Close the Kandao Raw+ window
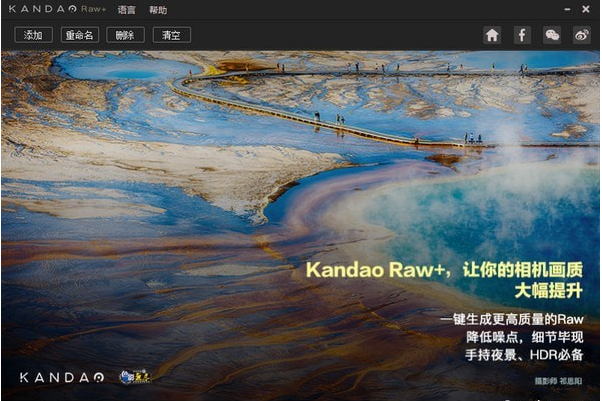The height and width of the screenshot is (401, 602). 586,9
